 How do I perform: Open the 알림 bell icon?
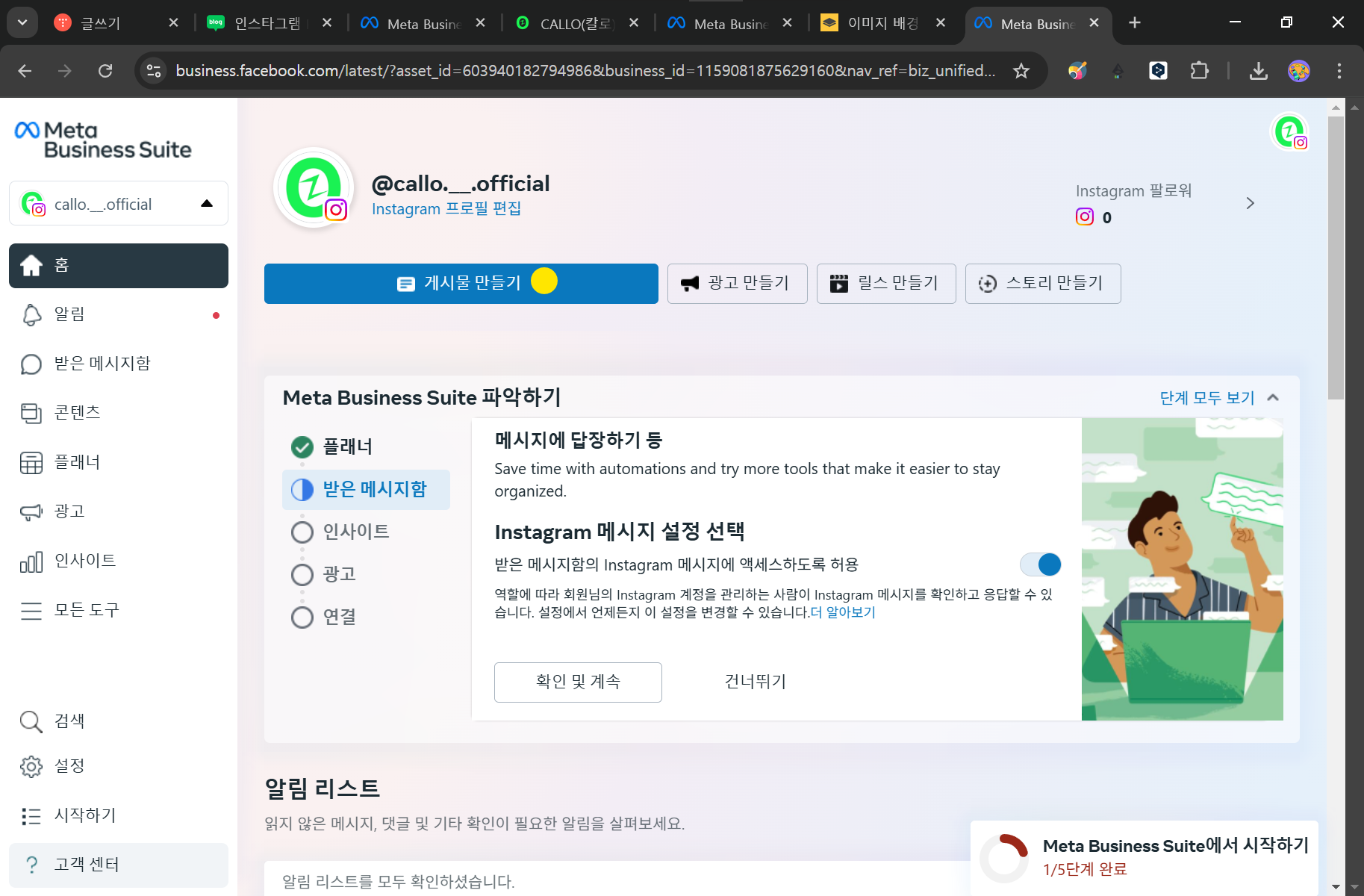pyautogui.click(x=31, y=314)
